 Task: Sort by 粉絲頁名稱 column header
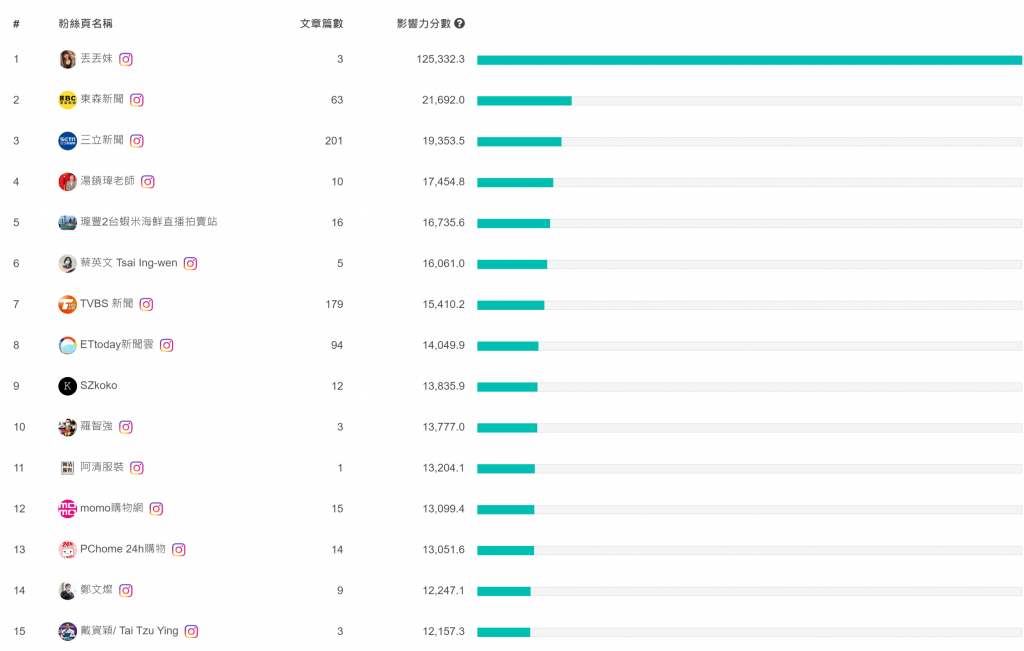(x=86, y=24)
